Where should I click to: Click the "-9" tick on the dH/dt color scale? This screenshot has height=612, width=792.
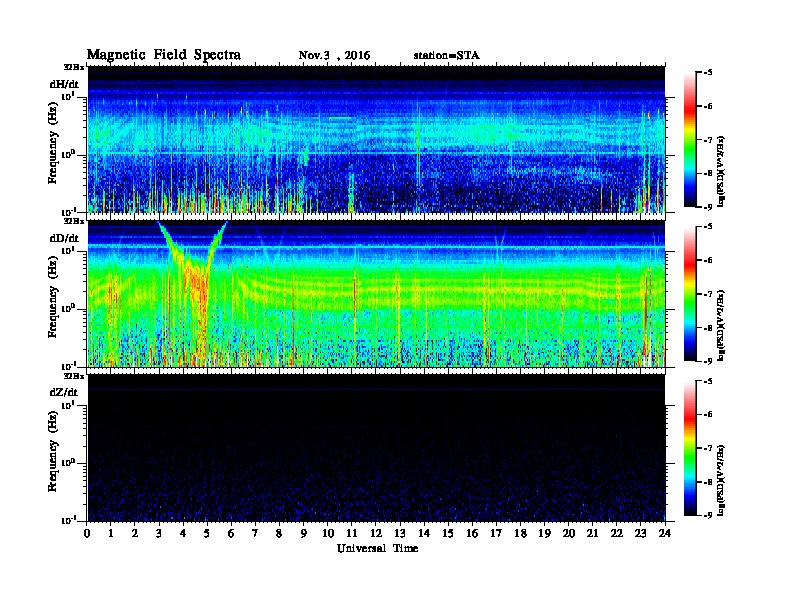[x=708, y=207]
